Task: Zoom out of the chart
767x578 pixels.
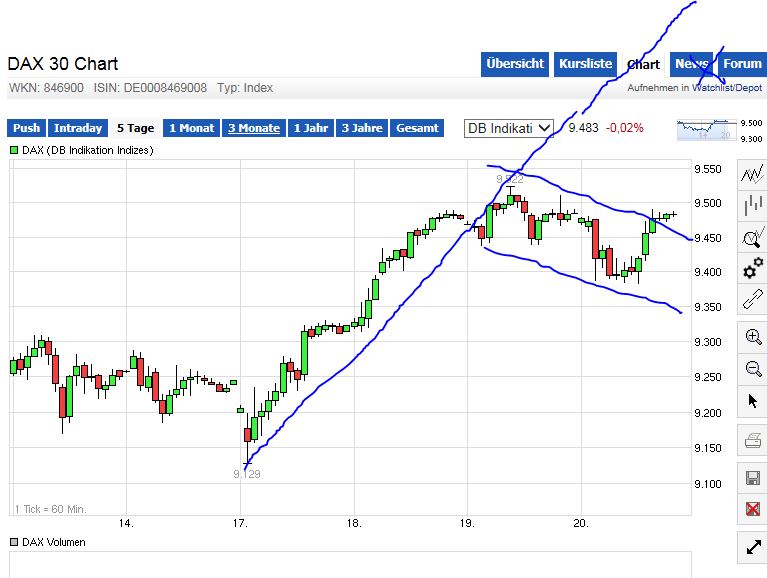Action: tap(752, 369)
